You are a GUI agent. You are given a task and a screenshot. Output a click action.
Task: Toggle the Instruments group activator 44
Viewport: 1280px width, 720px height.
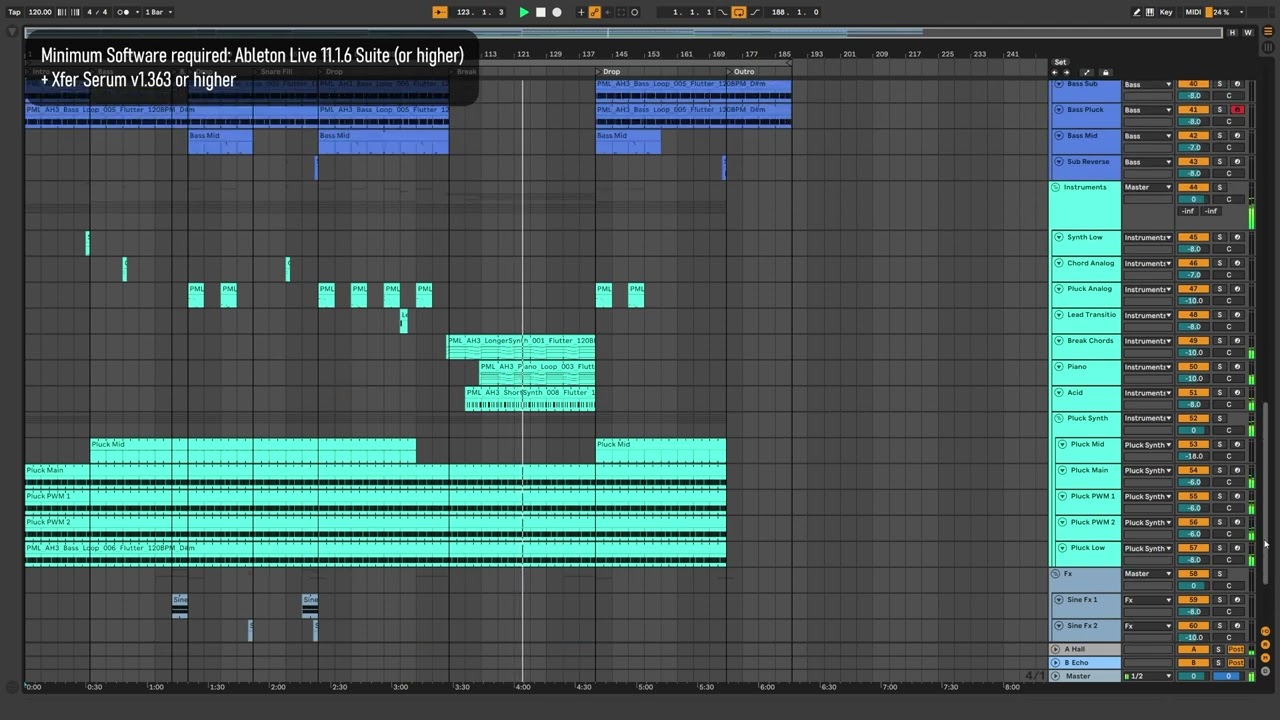point(1193,187)
